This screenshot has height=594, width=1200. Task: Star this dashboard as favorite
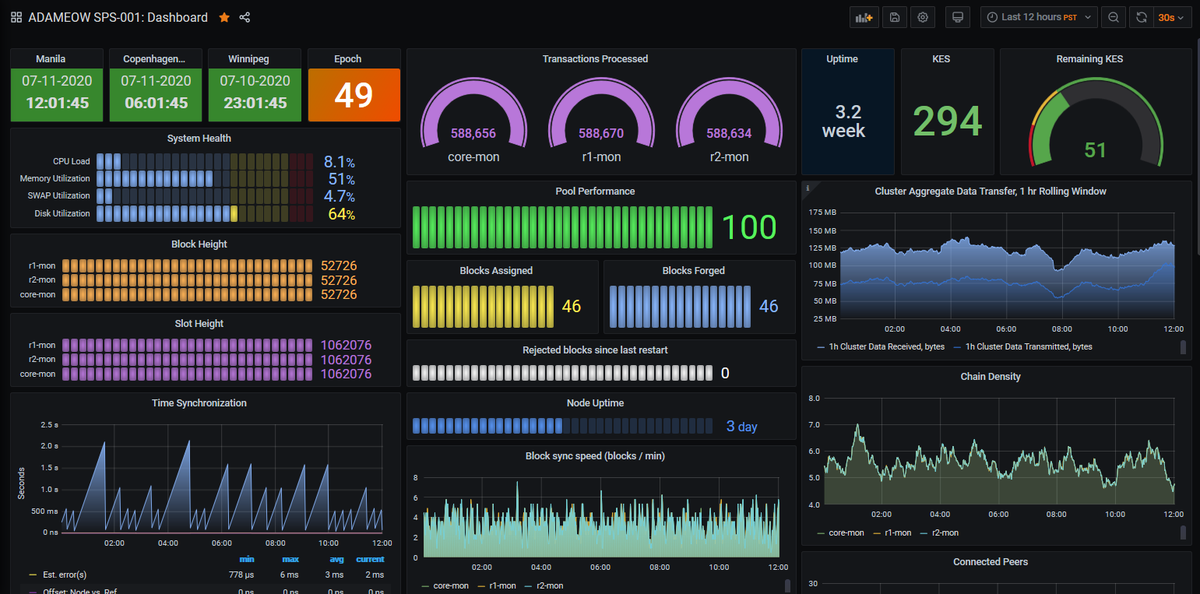[224, 17]
